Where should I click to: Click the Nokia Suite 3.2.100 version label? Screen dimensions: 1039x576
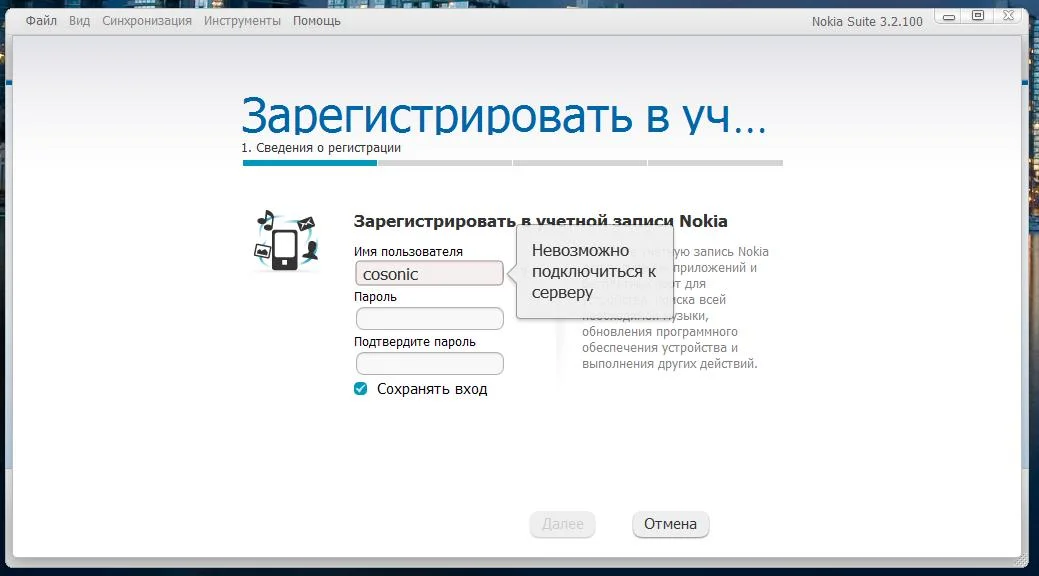[867, 21]
